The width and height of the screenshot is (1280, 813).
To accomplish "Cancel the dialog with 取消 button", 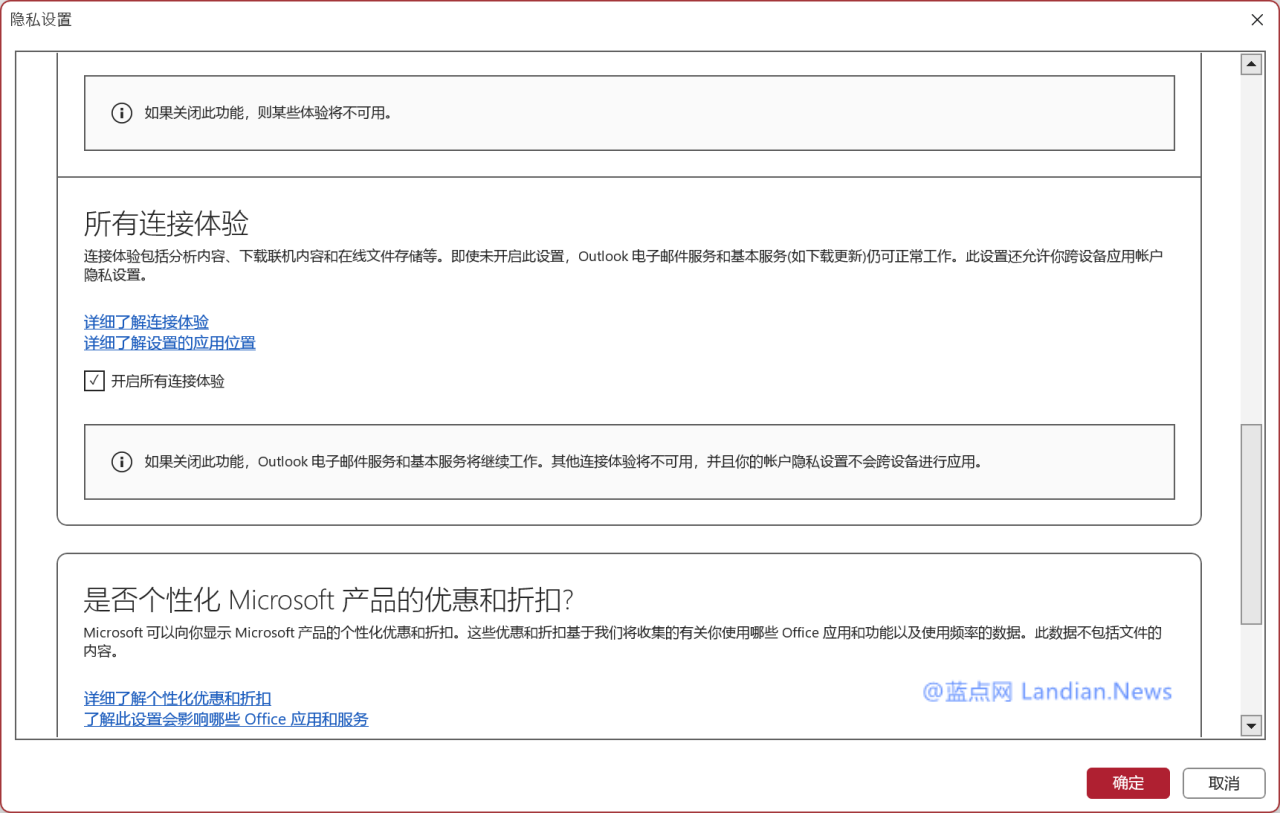I will tap(1224, 783).
